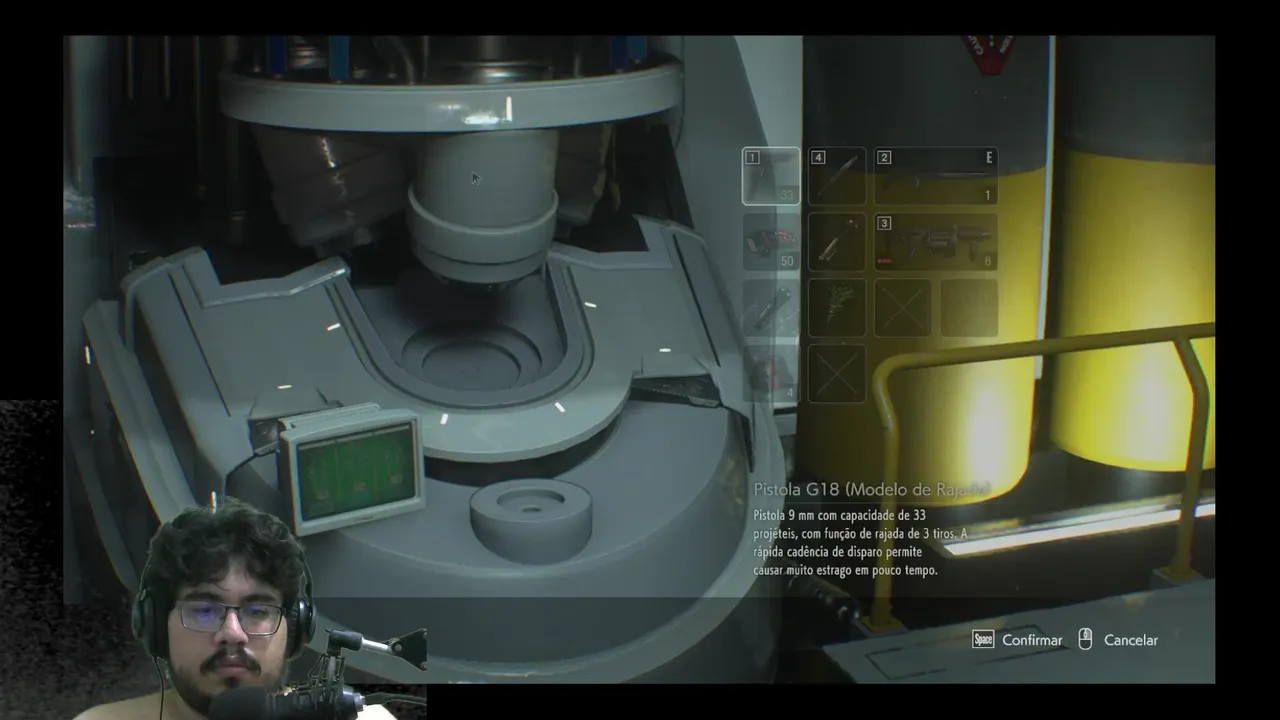
Task: Select the green herb item
Action: [837, 308]
